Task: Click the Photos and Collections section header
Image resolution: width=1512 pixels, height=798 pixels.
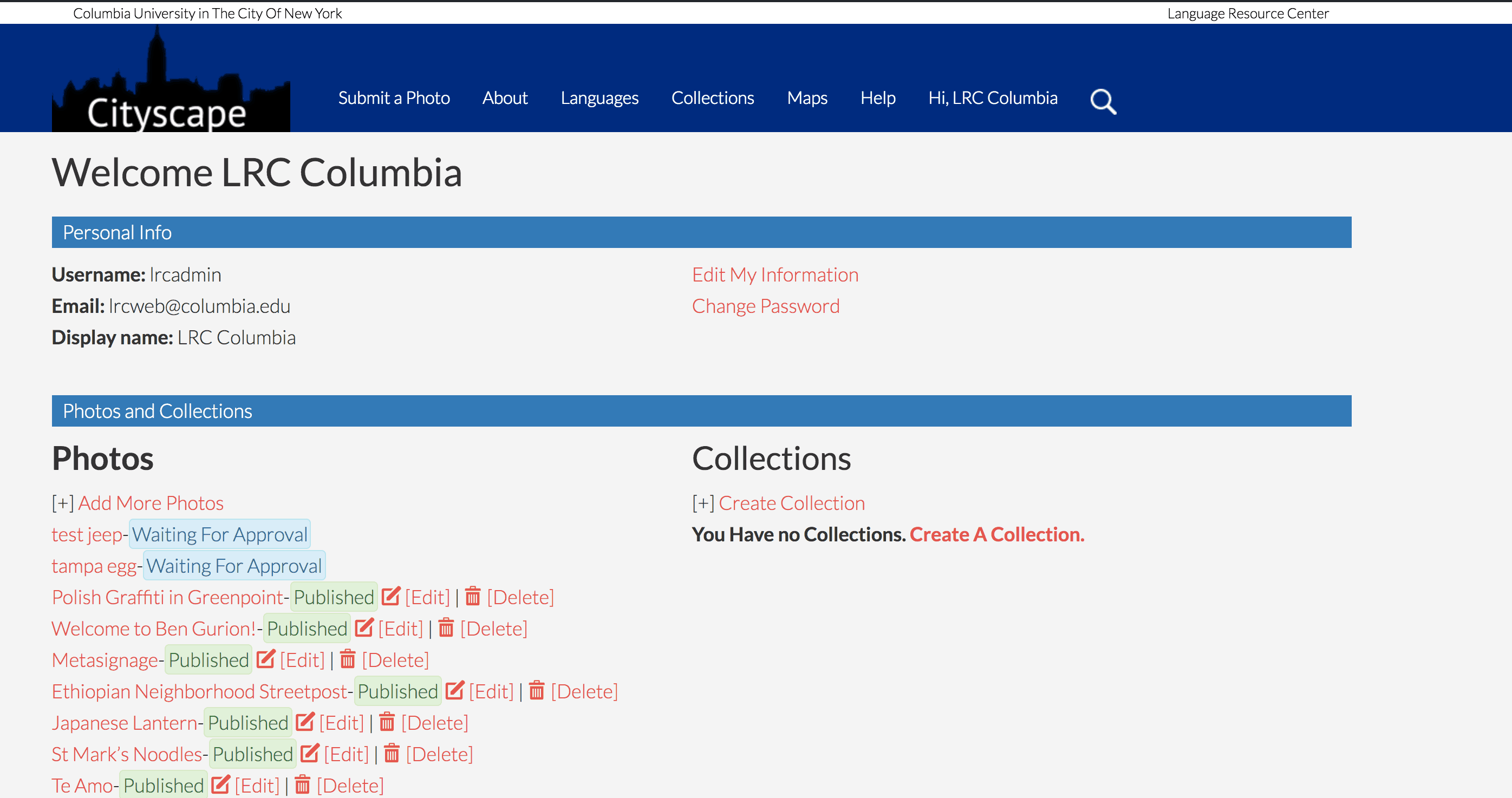Action: 701,411
